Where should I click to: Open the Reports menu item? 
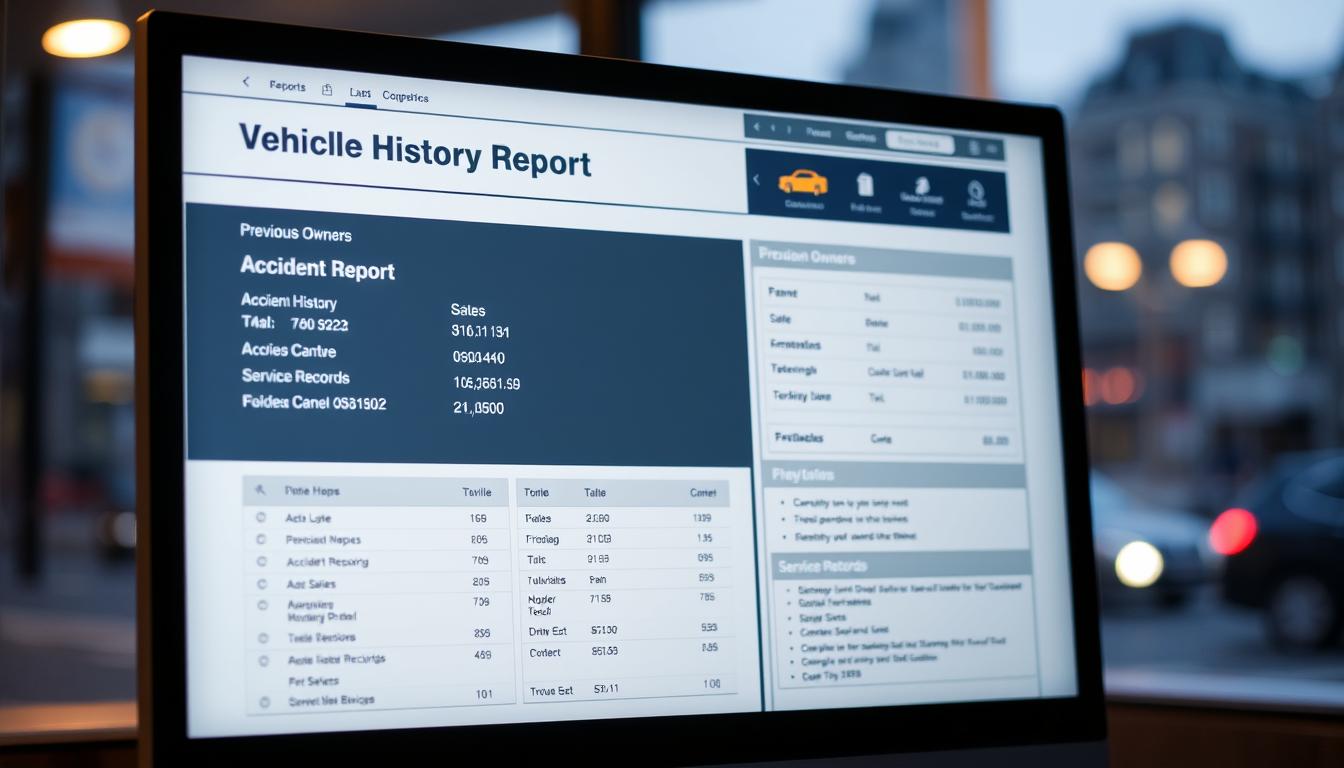(288, 86)
